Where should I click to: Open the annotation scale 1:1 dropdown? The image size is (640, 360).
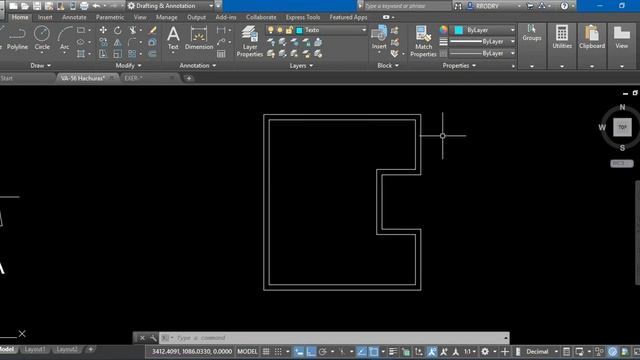470,351
